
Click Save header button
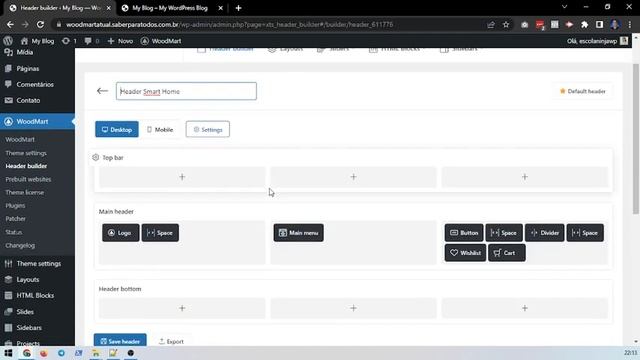click(x=120, y=341)
